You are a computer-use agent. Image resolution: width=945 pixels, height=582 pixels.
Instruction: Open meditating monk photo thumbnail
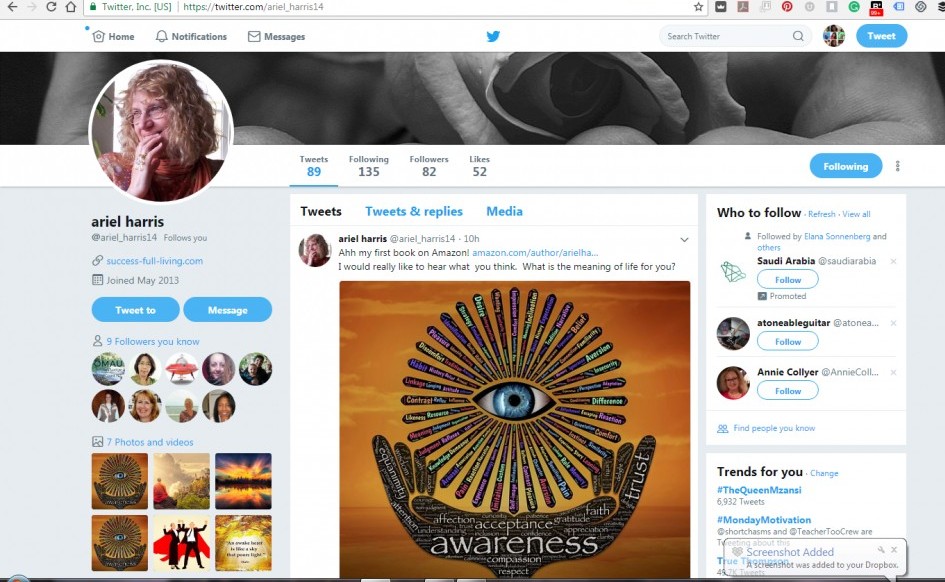click(x=181, y=481)
